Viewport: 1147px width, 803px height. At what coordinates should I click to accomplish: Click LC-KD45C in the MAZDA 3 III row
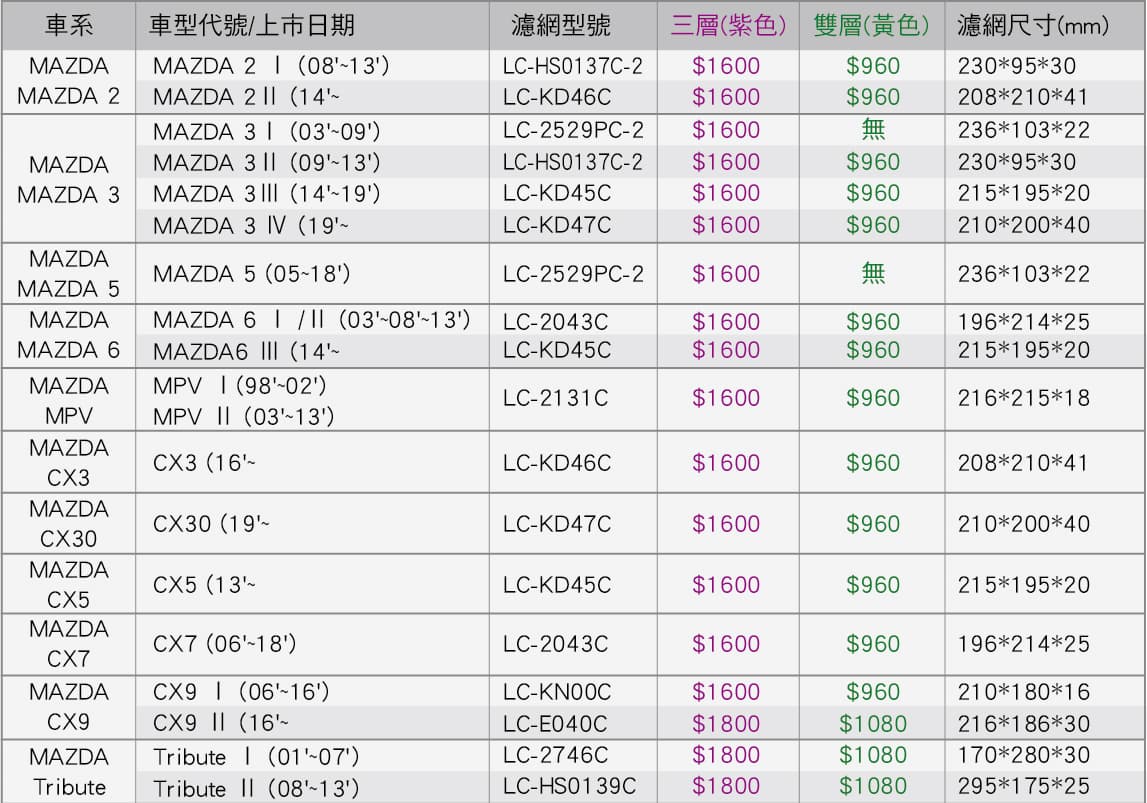[x=557, y=193]
